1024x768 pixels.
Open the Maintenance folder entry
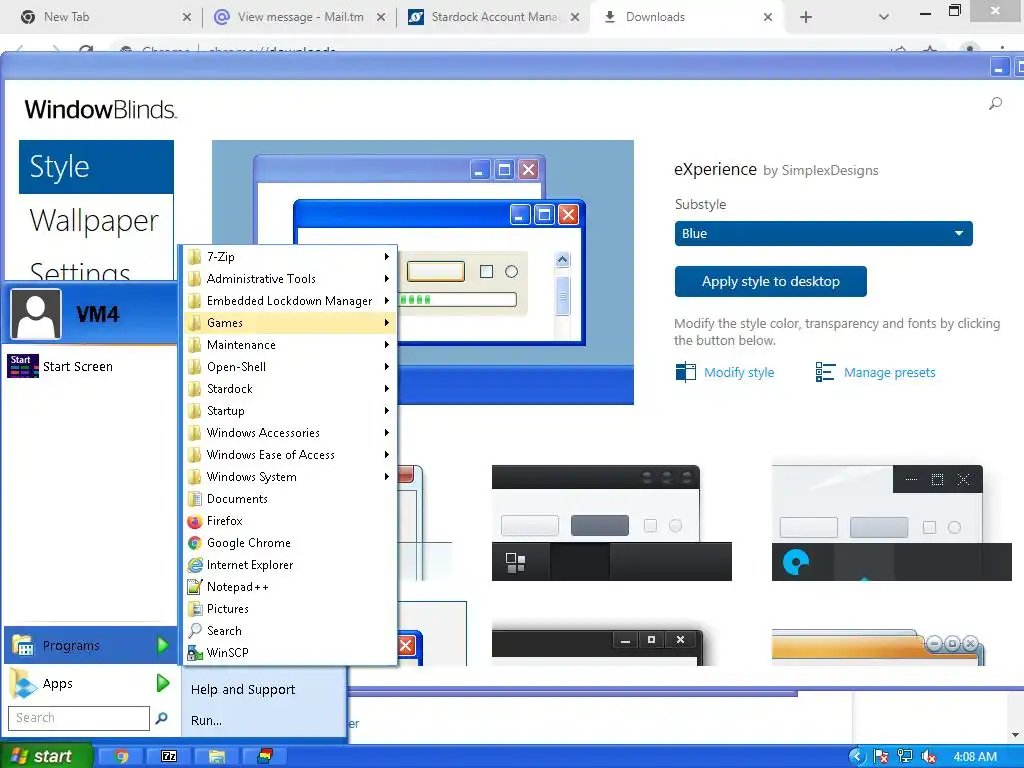tap(289, 345)
